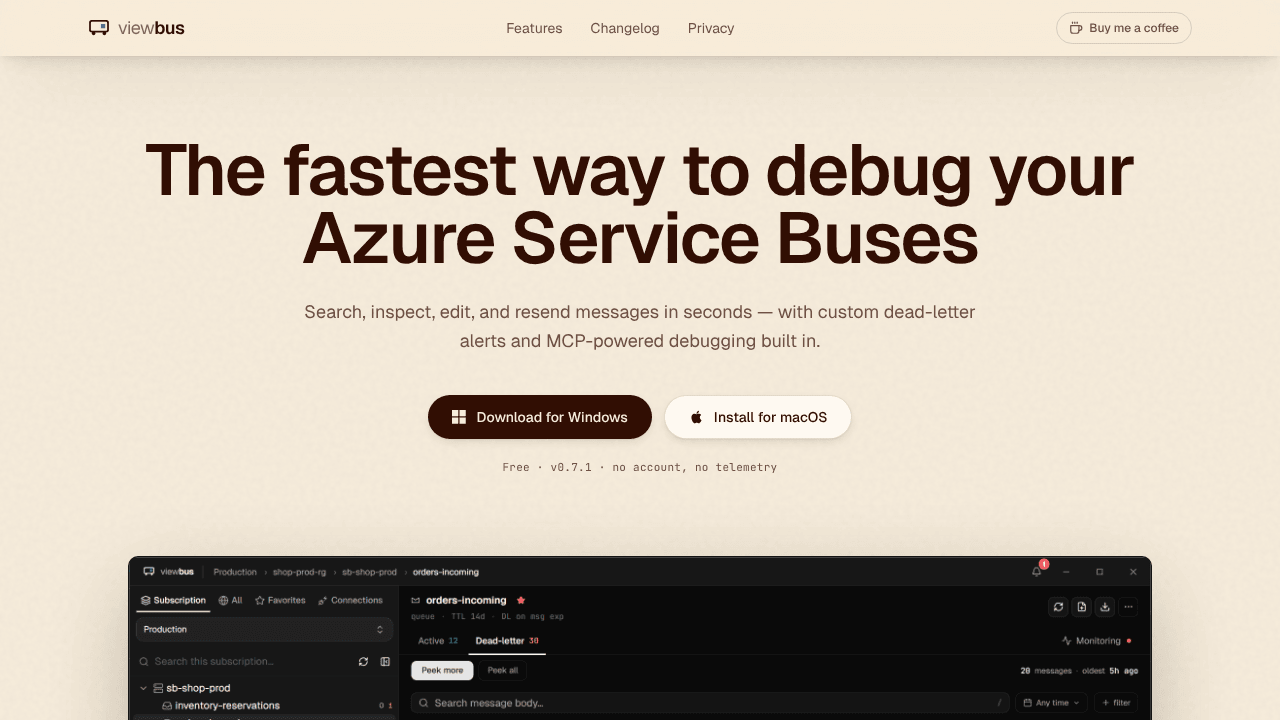
Task: Open the three-dot more options menu
Action: [x=1128, y=607]
